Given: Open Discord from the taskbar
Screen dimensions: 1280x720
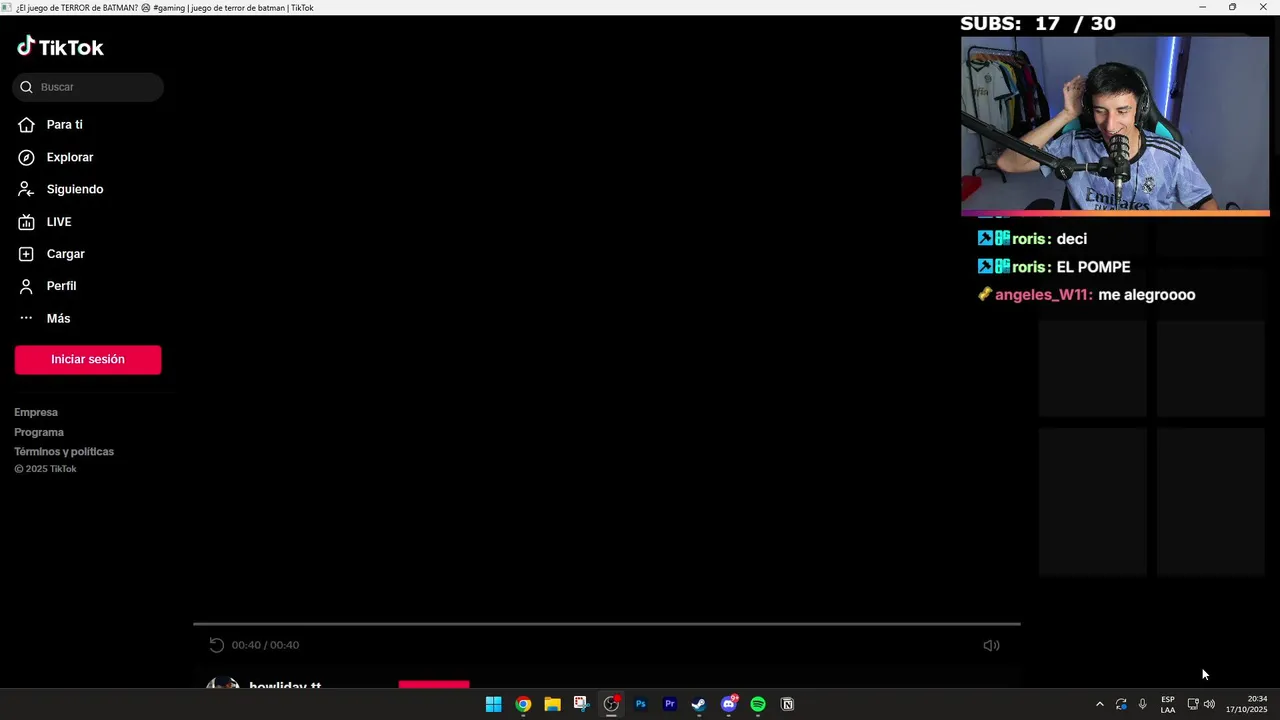Looking at the screenshot, I should point(729,704).
